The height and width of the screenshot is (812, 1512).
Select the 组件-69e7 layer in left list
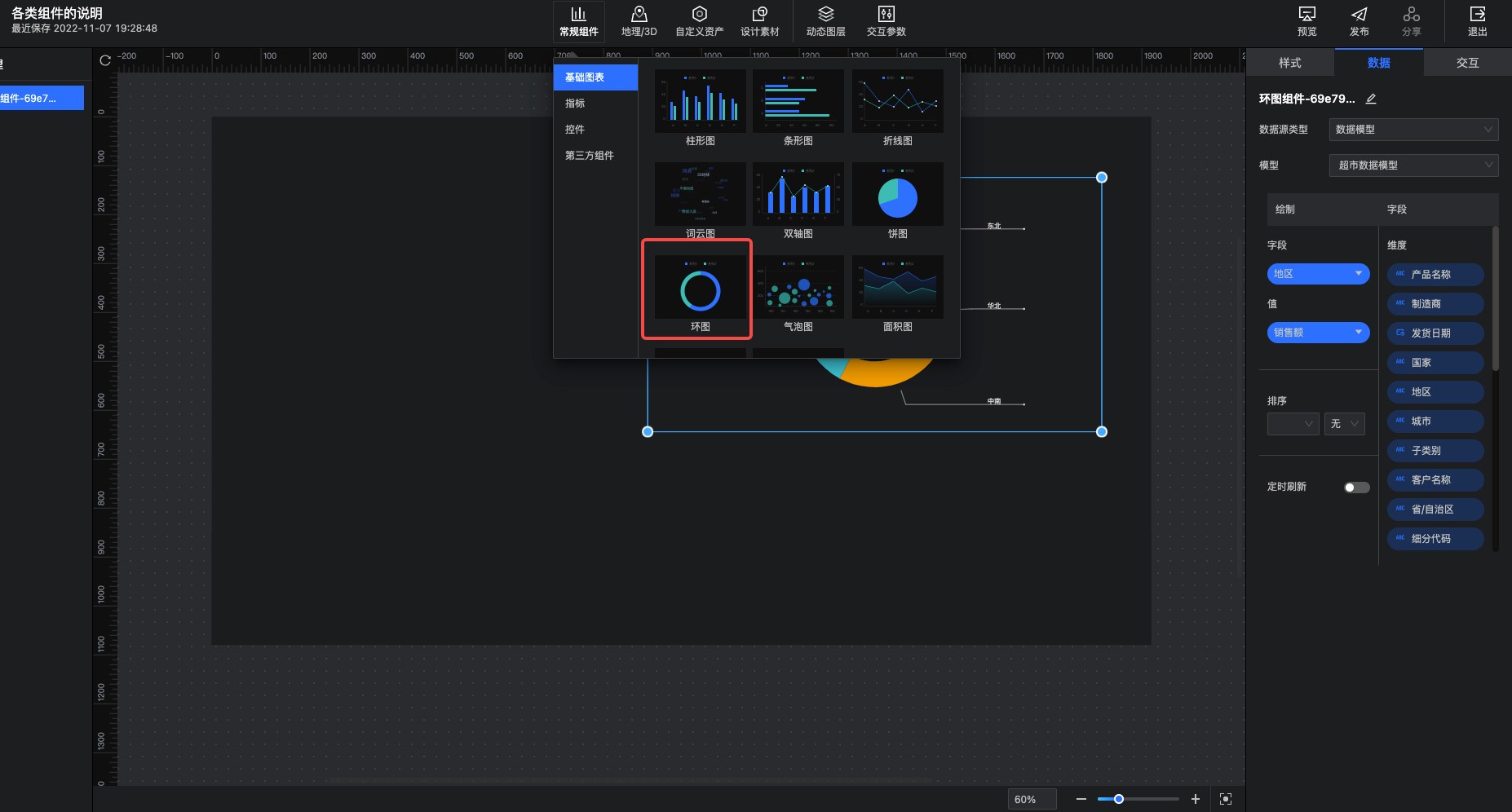coord(42,99)
